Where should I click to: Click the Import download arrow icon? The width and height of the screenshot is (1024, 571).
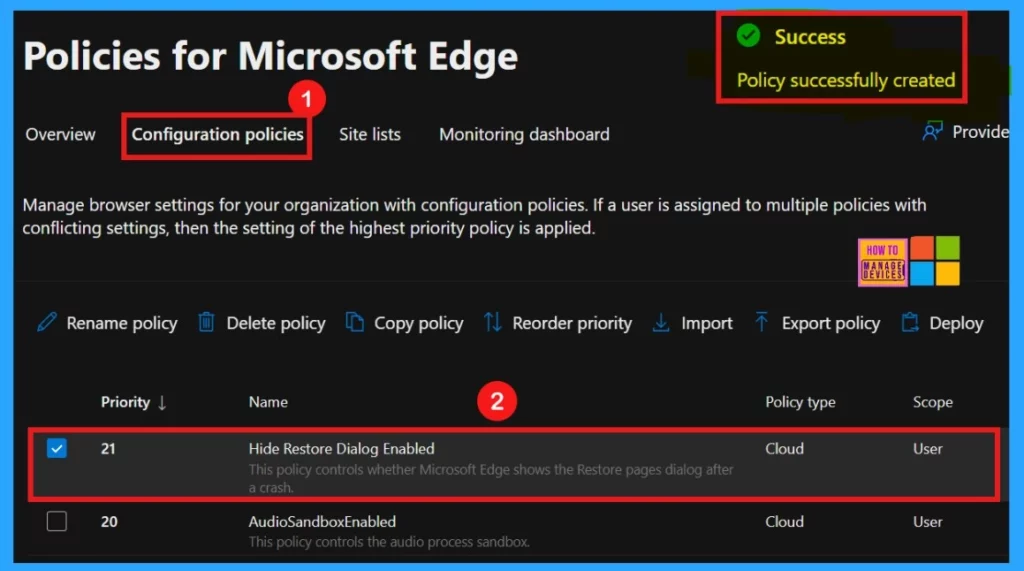(x=661, y=322)
